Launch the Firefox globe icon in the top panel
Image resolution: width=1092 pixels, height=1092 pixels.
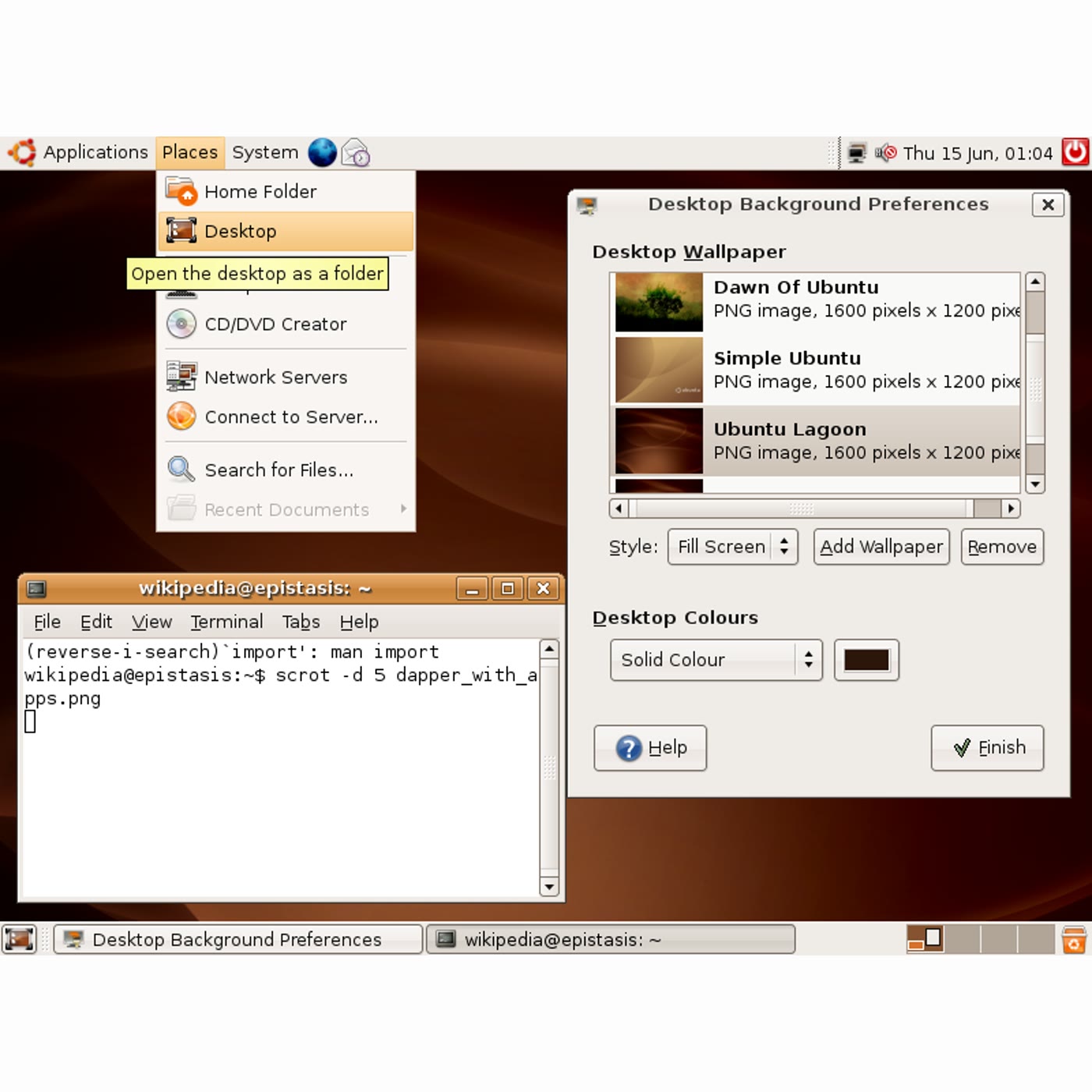(x=322, y=153)
